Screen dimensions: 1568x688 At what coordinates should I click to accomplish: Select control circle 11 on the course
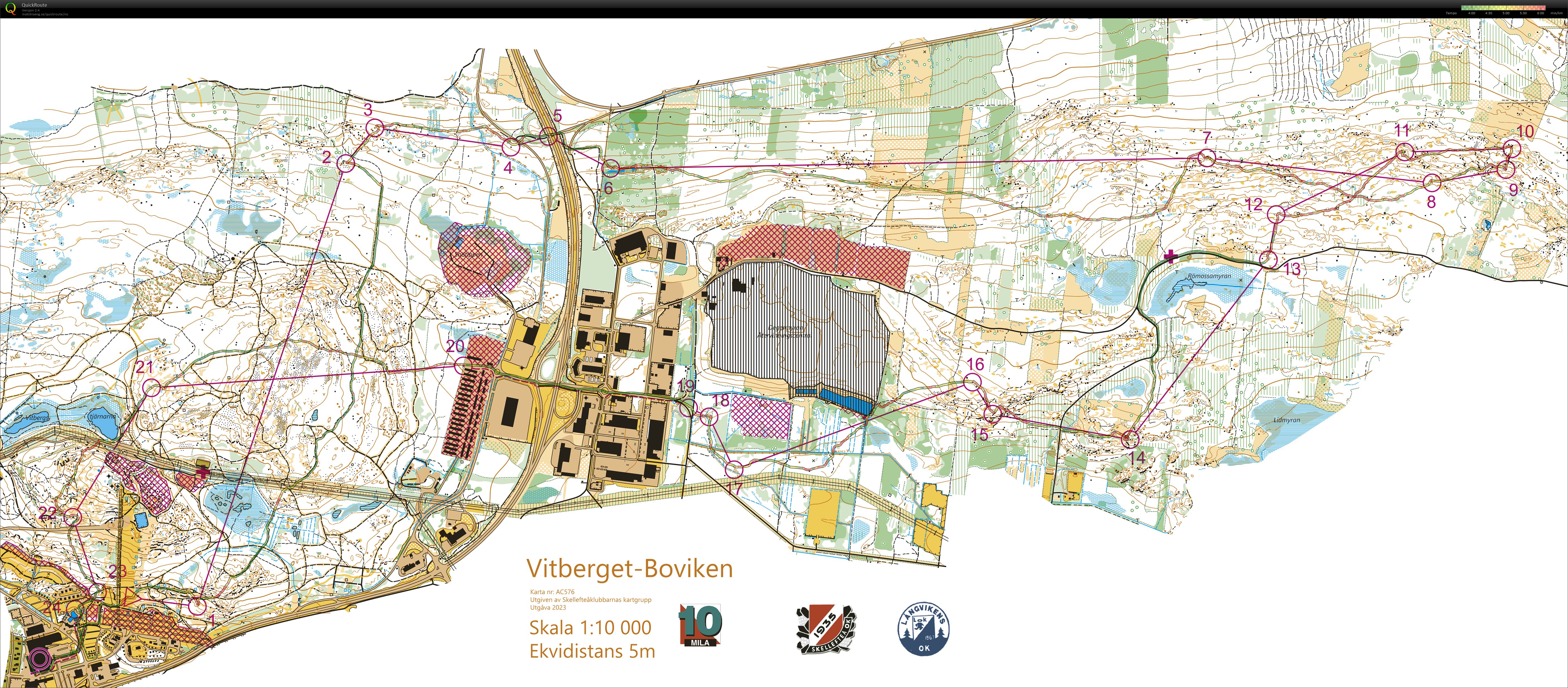(1404, 152)
